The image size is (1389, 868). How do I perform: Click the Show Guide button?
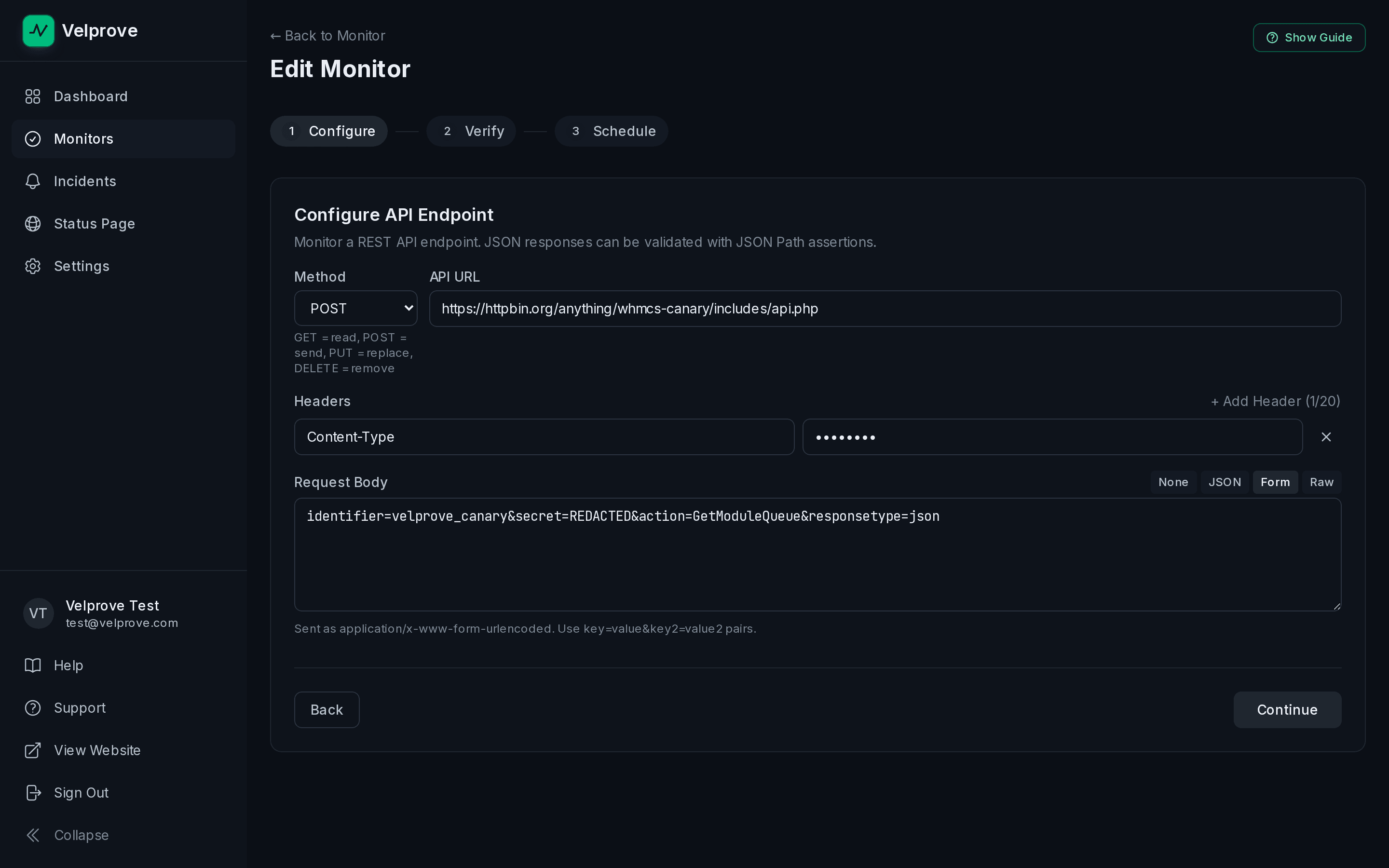point(1308,37)
